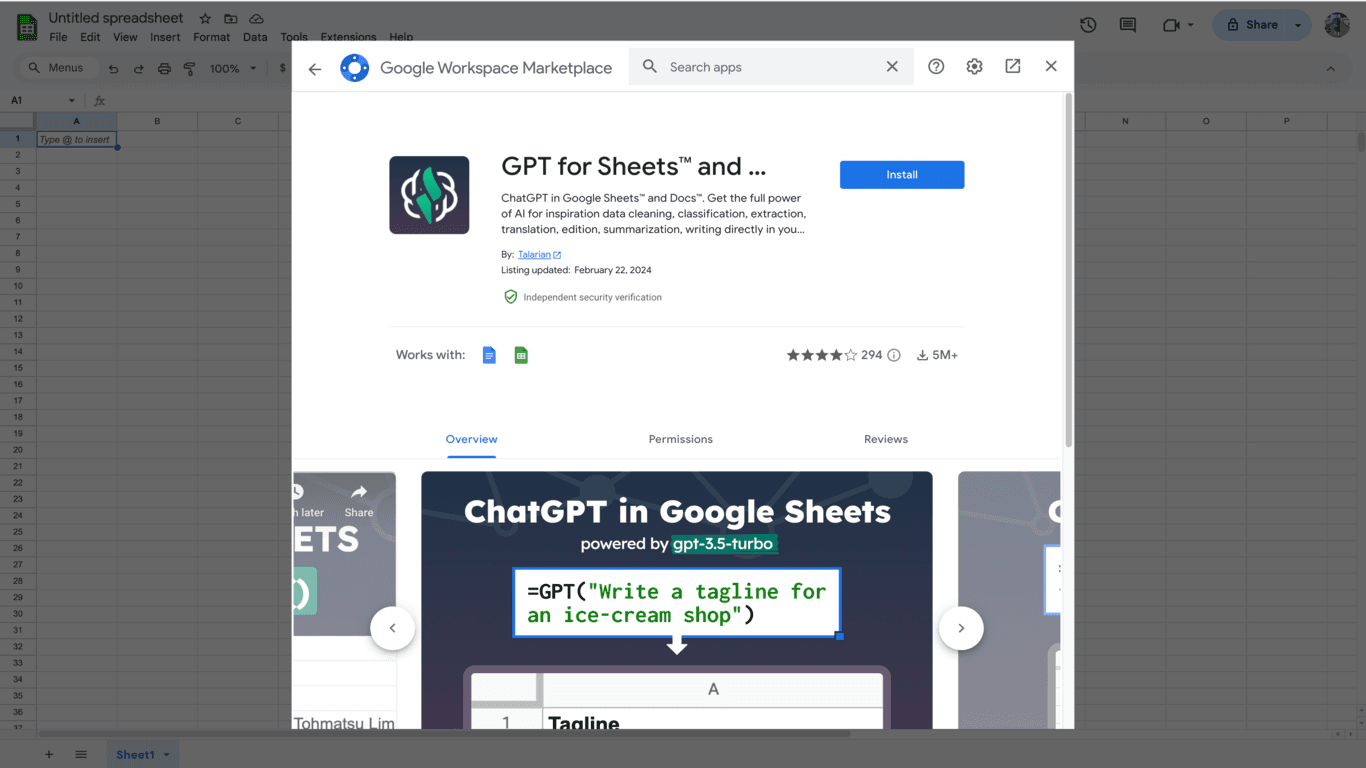Redo action in Sheets toolbar
The width and height of the screenshot is (1366, 768).
[138, 69]
